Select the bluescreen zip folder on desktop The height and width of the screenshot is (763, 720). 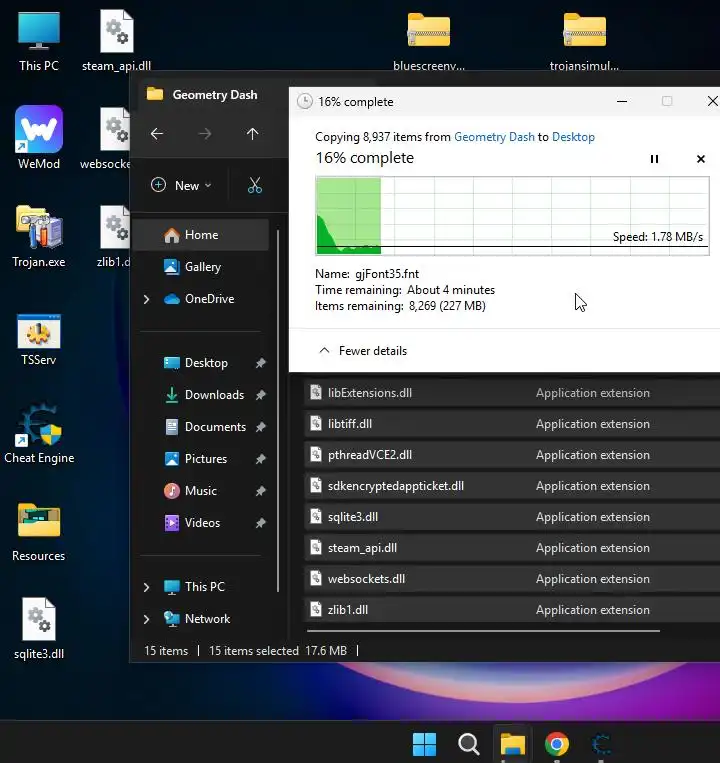tap(429, 41)
